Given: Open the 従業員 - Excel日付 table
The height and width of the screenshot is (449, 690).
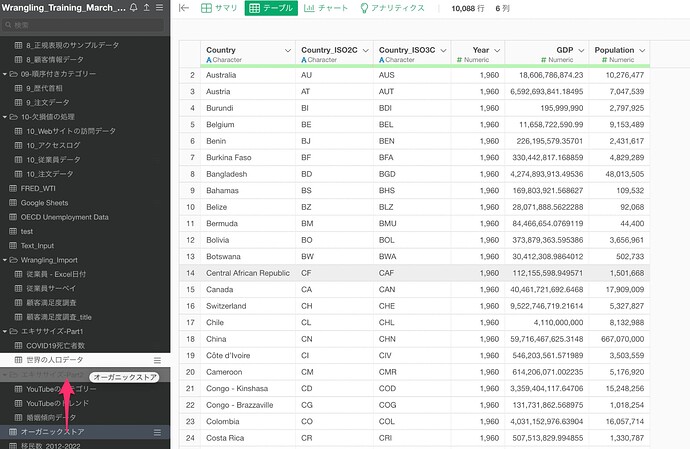Looking at the screenshot, I should [x=56, y=274].
